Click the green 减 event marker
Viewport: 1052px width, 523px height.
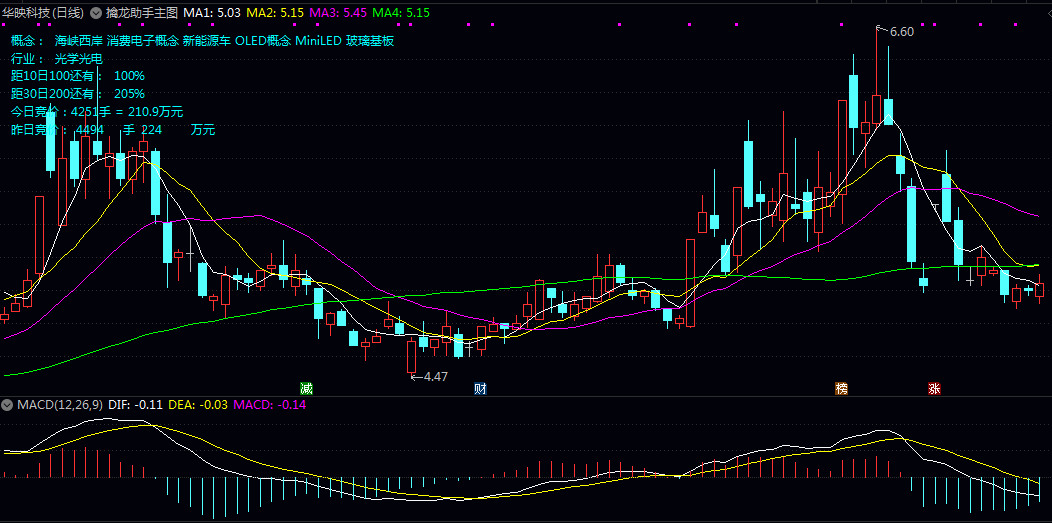click(x=306, y=388)
